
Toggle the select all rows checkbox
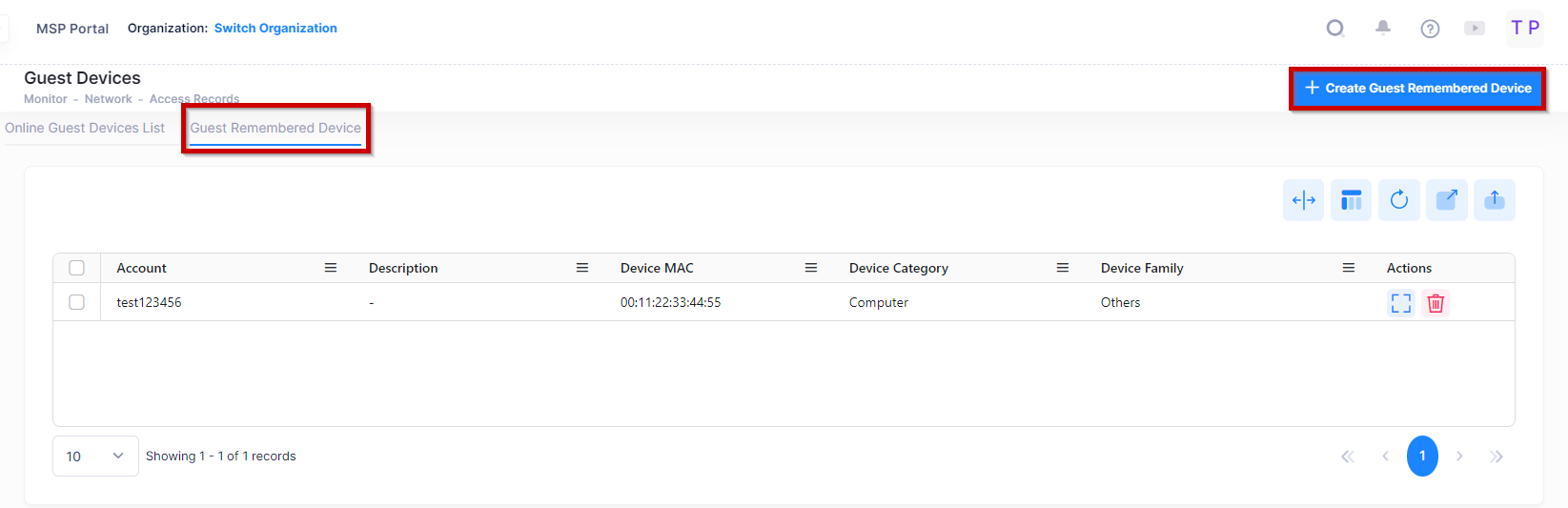point(77,268)
